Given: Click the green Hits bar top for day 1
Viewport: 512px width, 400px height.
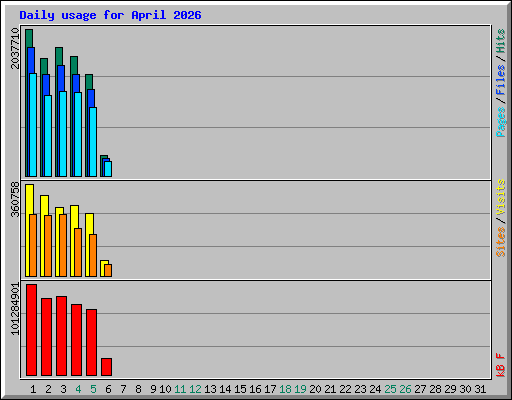Looking at the screenshot, I should point(29,38).
